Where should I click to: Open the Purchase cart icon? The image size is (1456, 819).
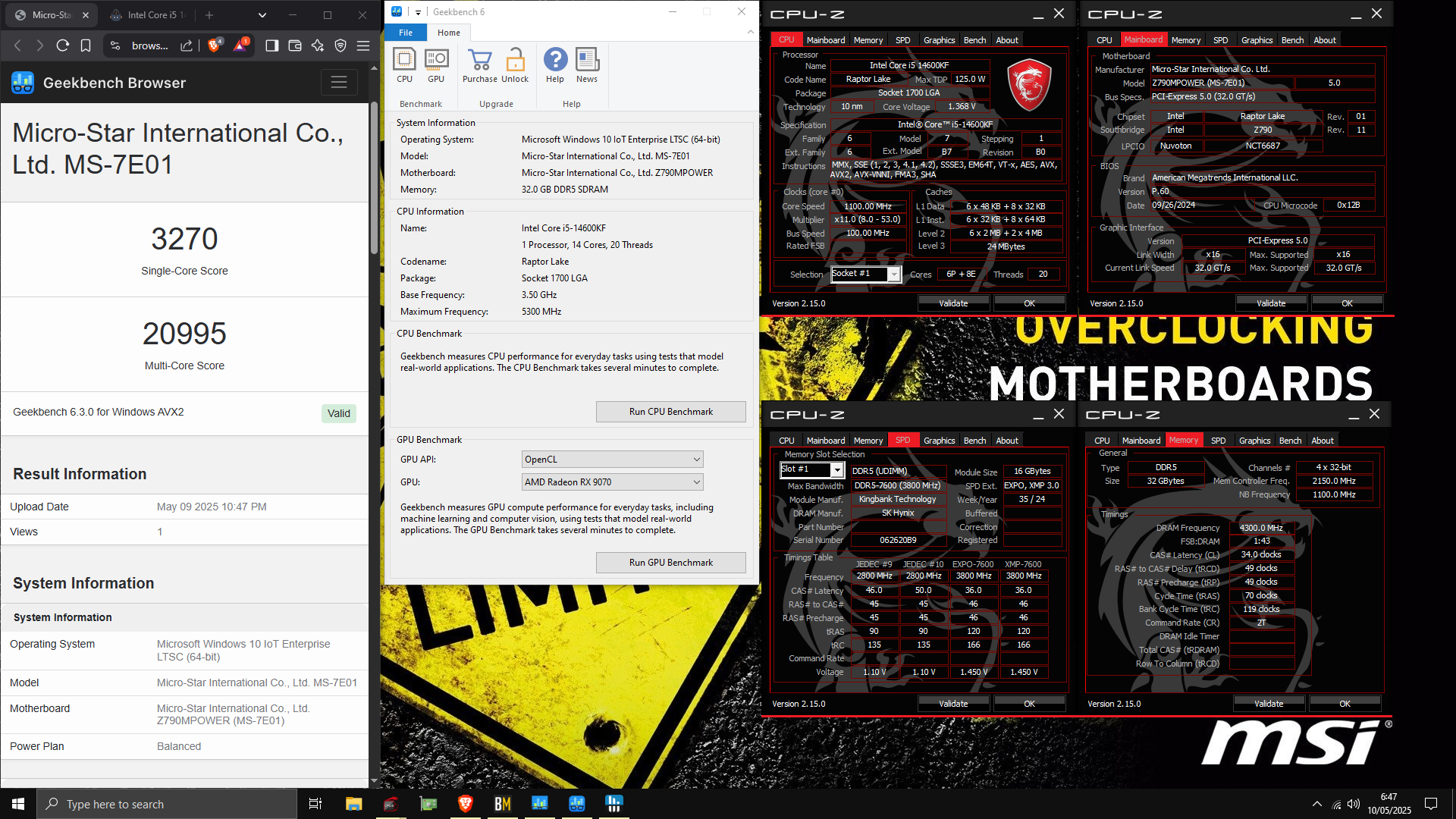coord(480,65)
